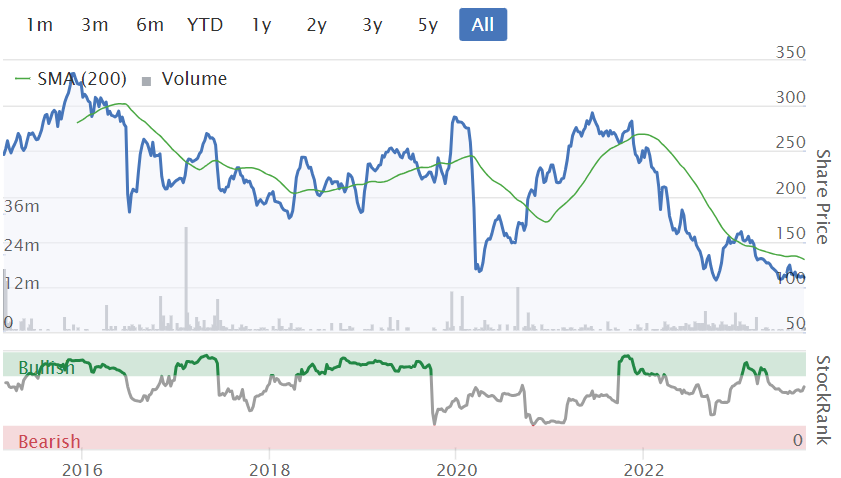Select the 5y time range
This screenshot has width=841, height=478.
pos(428,25)
